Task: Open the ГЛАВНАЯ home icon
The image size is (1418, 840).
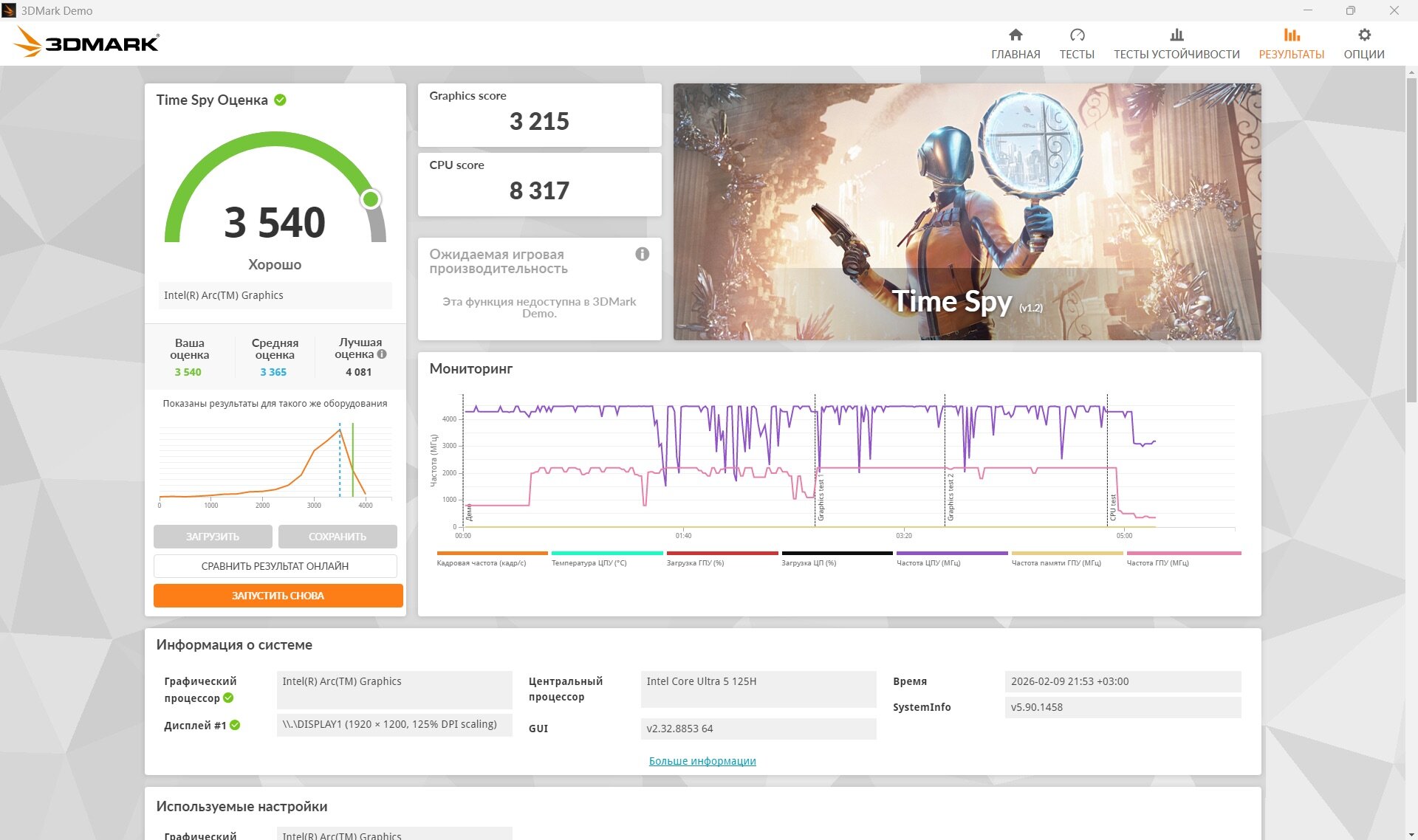Action: (1015, 35)
